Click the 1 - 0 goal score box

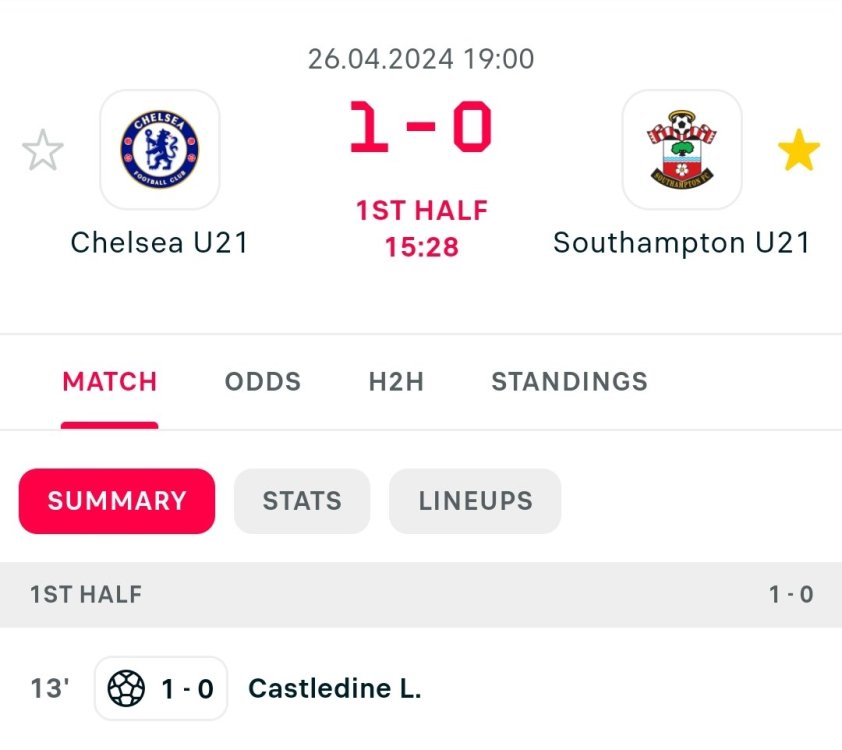click(187, 689)
